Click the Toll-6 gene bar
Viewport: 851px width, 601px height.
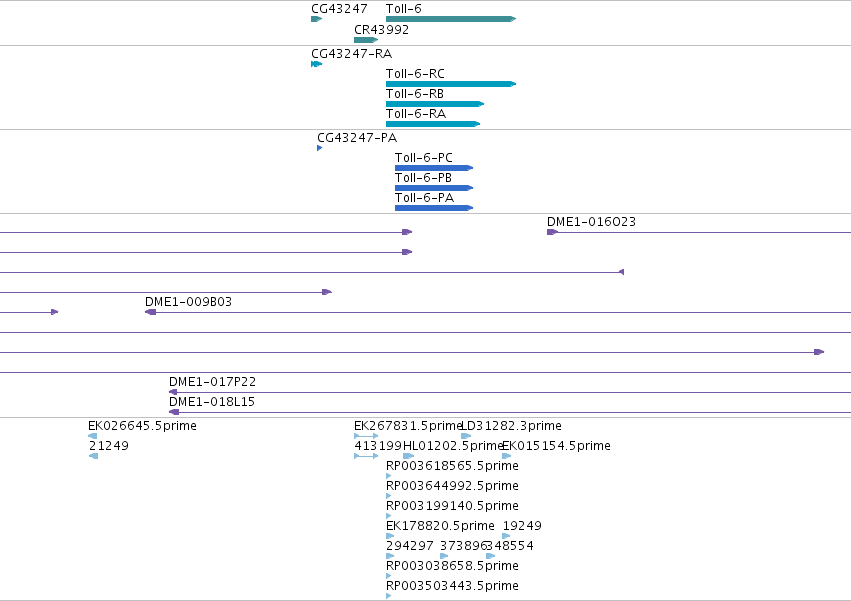pyautogui.click(x=450, y=19)
